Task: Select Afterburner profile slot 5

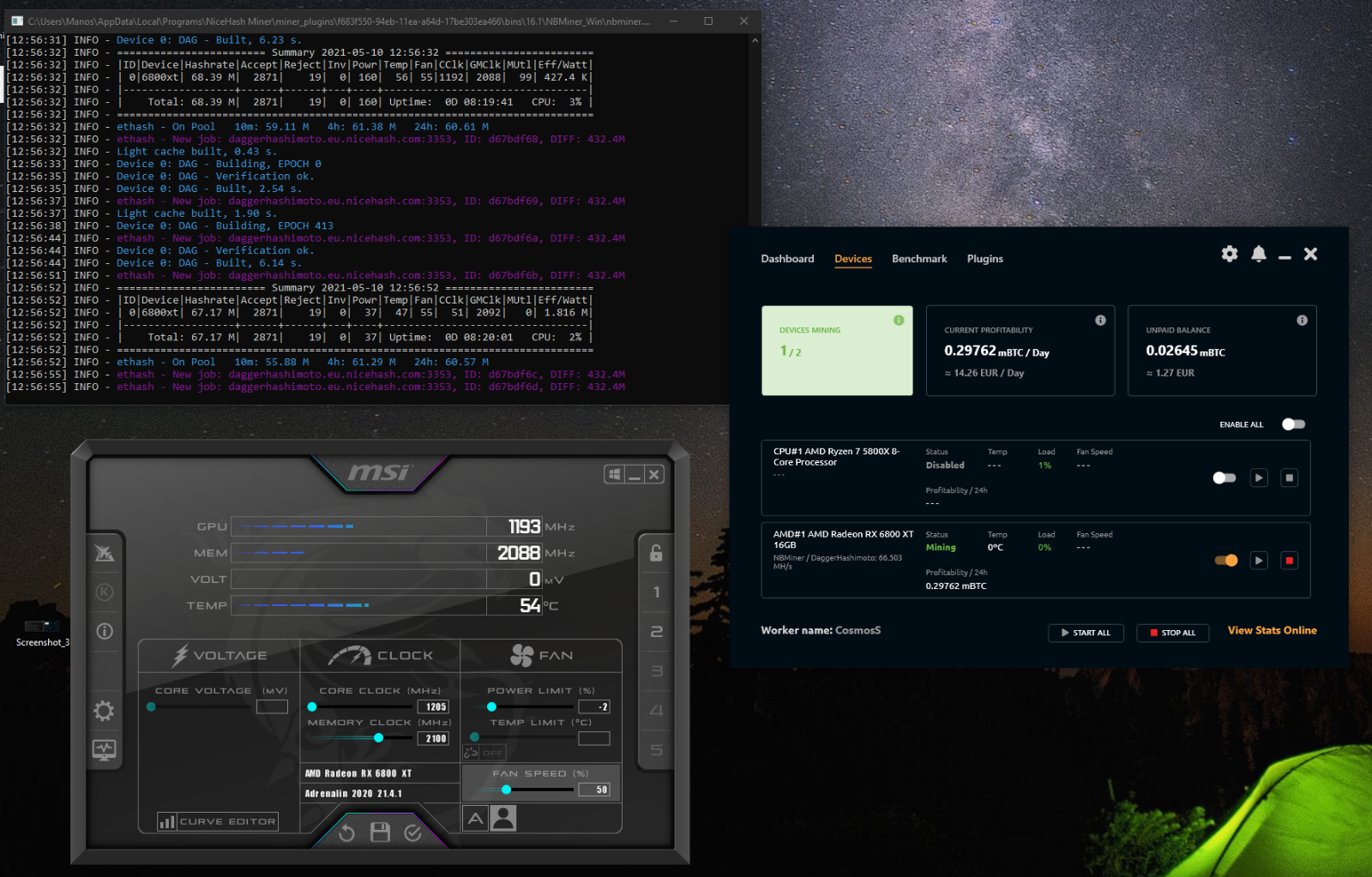Action: click(656, 750)
